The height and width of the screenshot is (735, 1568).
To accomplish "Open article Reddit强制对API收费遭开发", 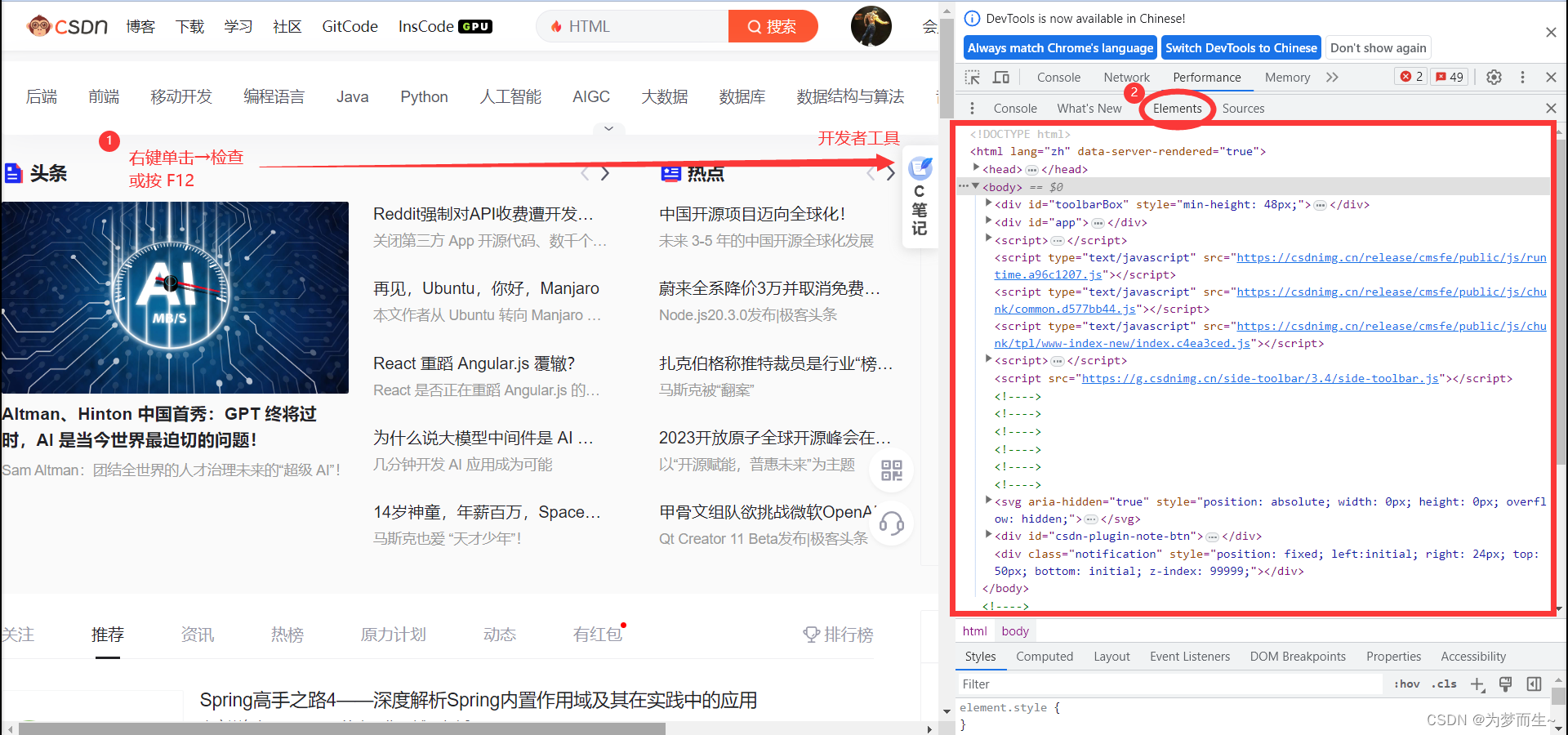I will (x=483, y=214).
